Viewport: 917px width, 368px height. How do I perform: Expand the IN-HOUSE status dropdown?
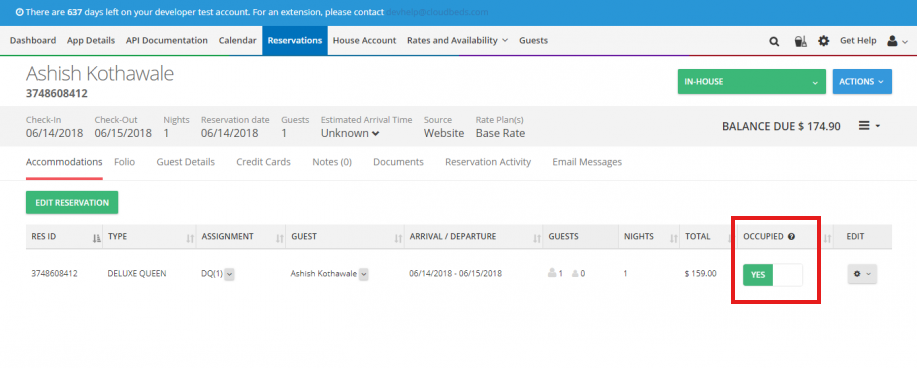tap(751, 82)
